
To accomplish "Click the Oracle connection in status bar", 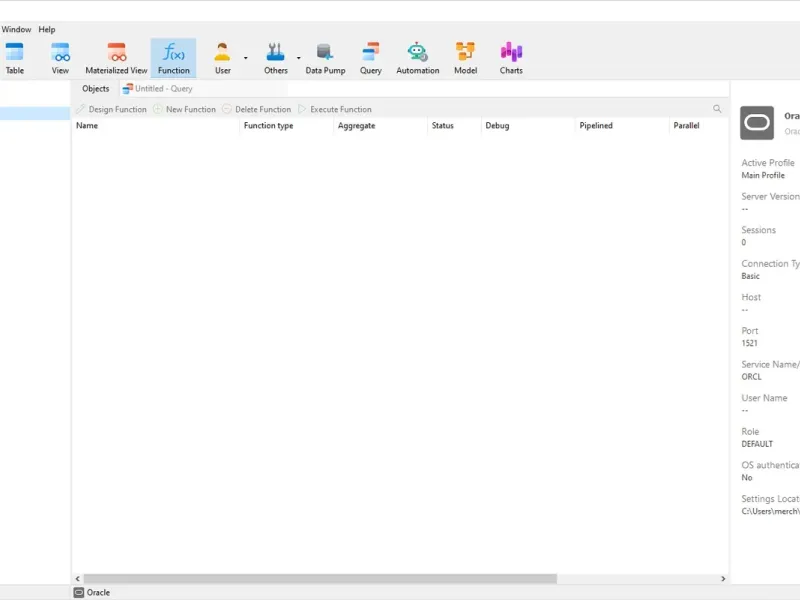I will 92,592.
